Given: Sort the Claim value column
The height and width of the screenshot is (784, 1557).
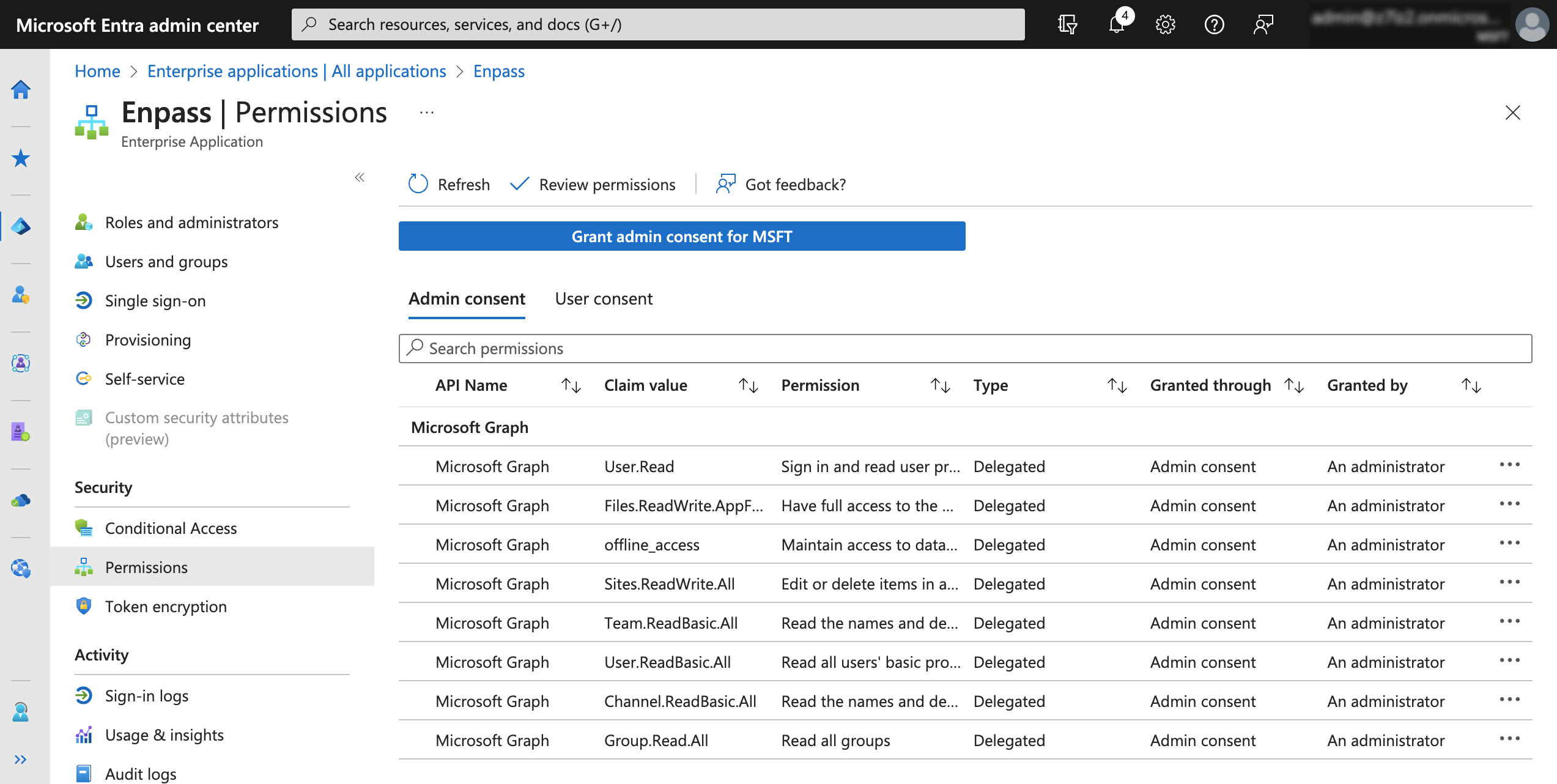Looking at the screenshot, I should (x=747, y=385).
